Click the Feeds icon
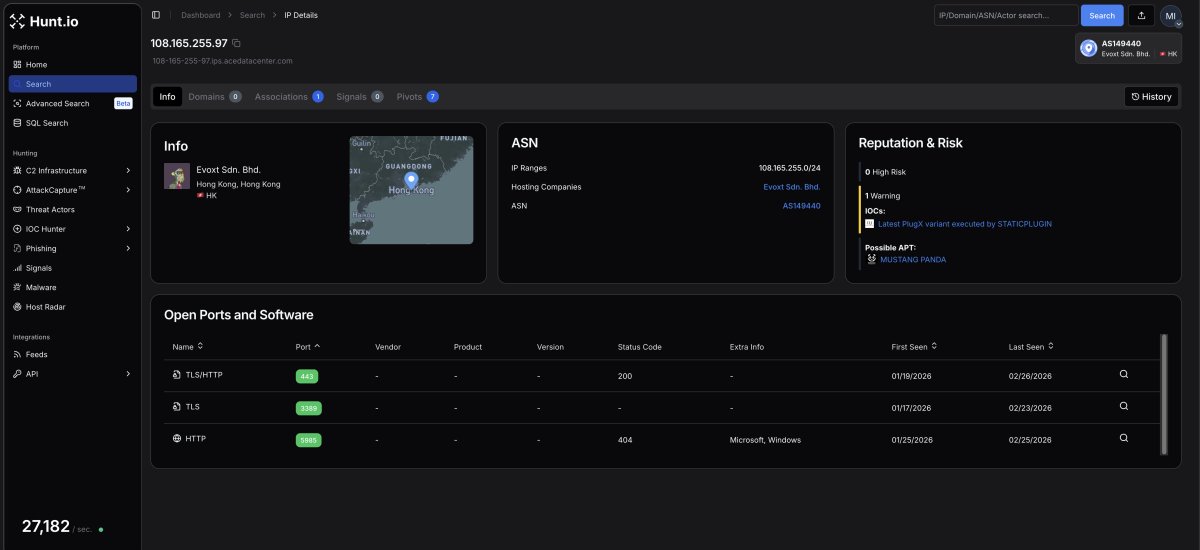 click(17, 354)
